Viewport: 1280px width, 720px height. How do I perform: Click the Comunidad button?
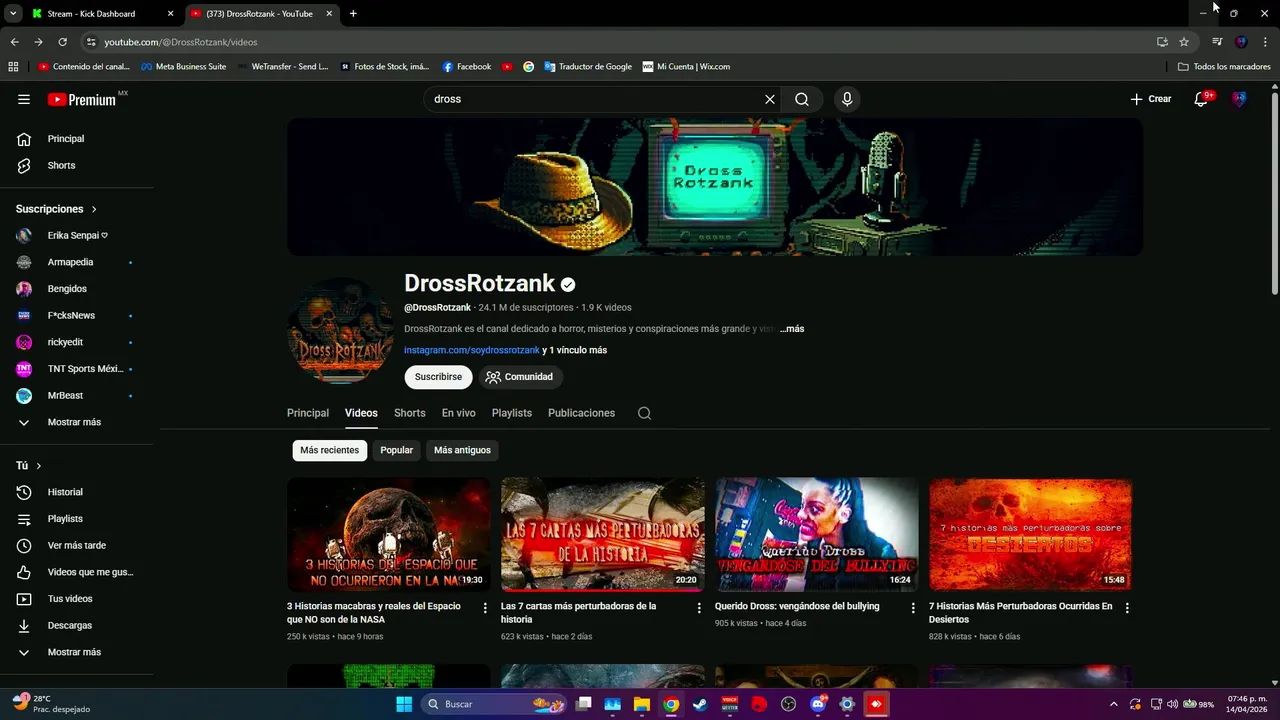tap(521, 377)
